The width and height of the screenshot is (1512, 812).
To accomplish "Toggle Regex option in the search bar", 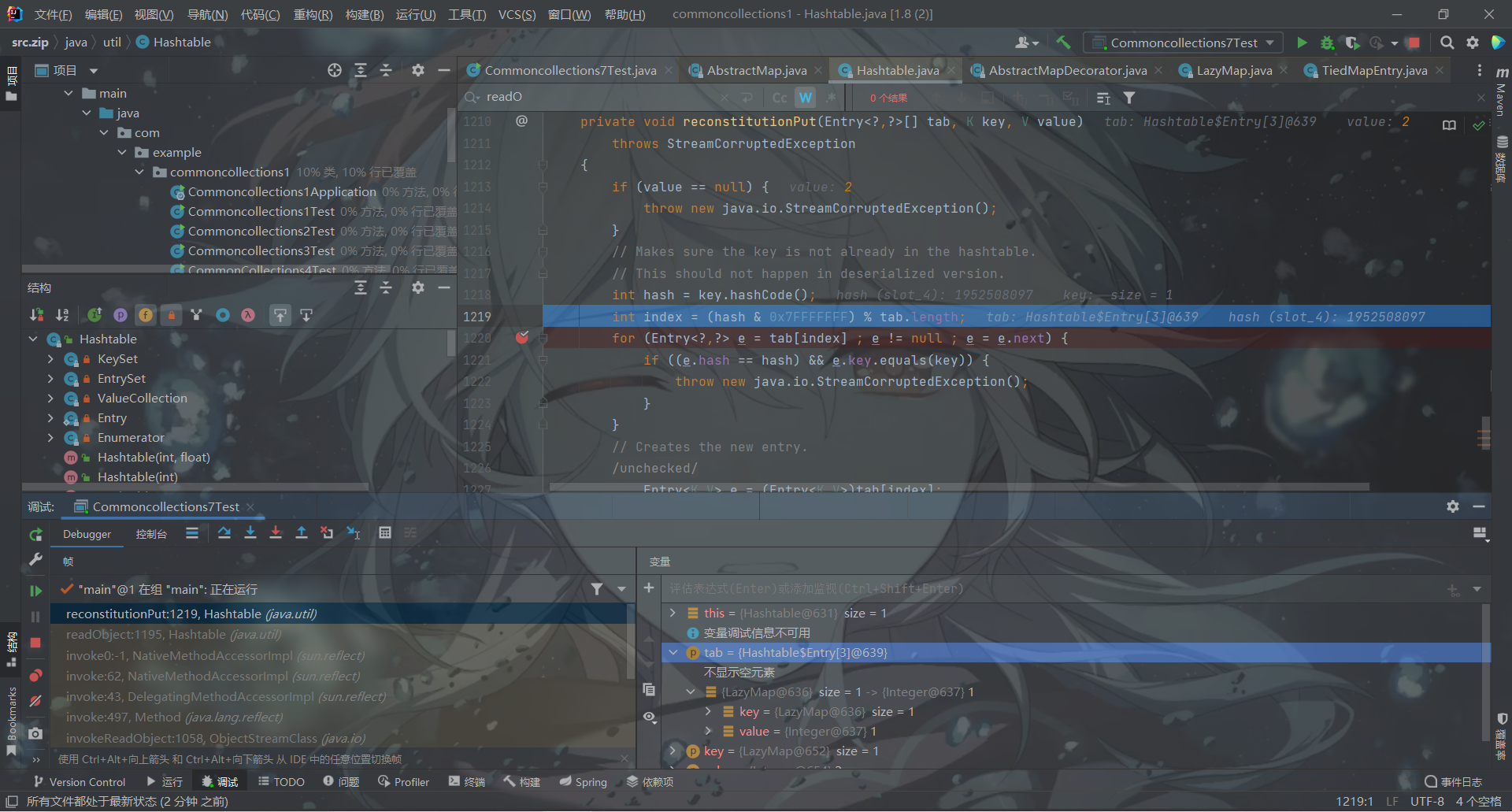I will click(831, 98).
